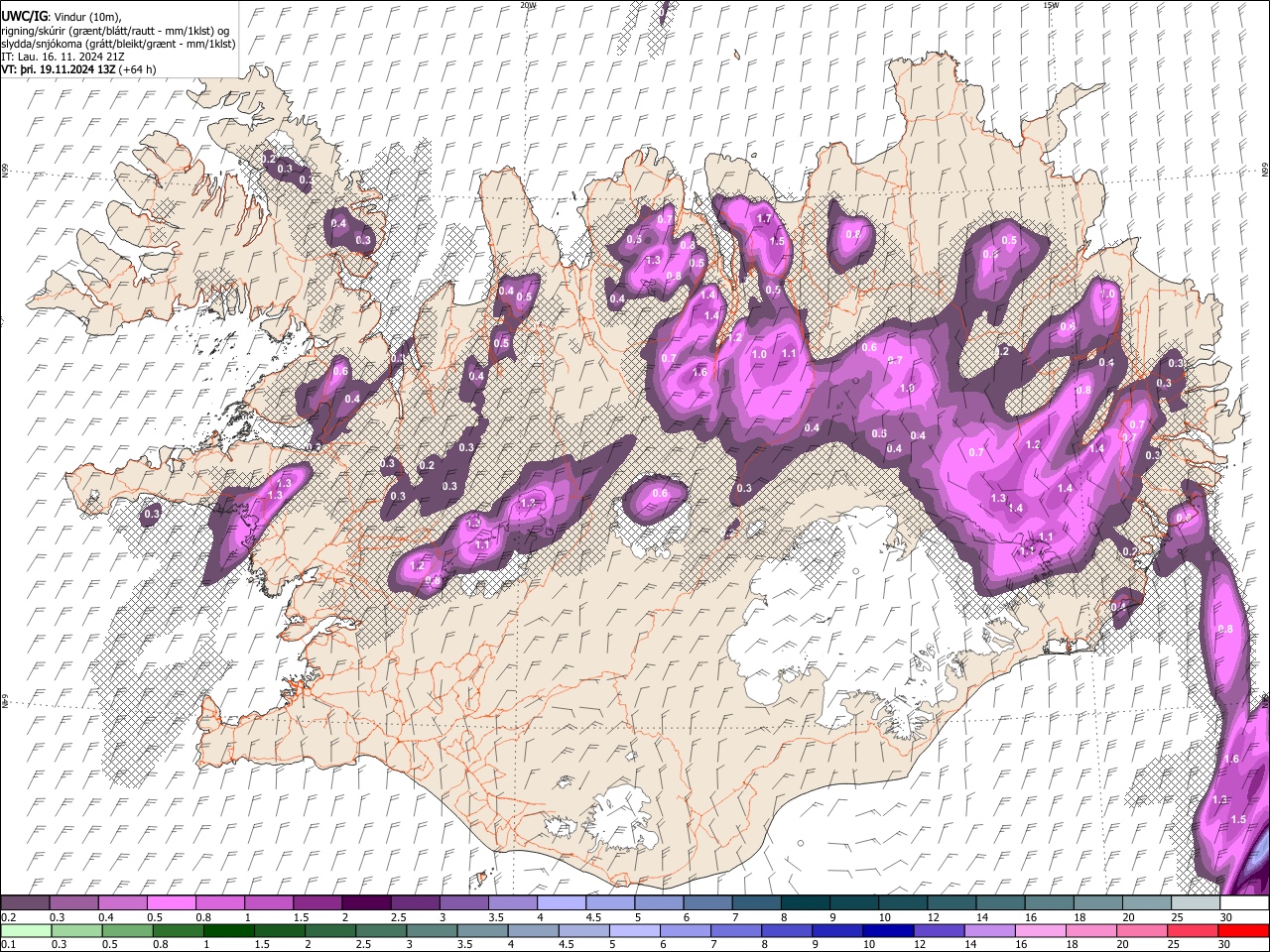Select the snow legend swatch starting at 0.8
Viewport: 1270px width, 952px height.
click(219, 902)
